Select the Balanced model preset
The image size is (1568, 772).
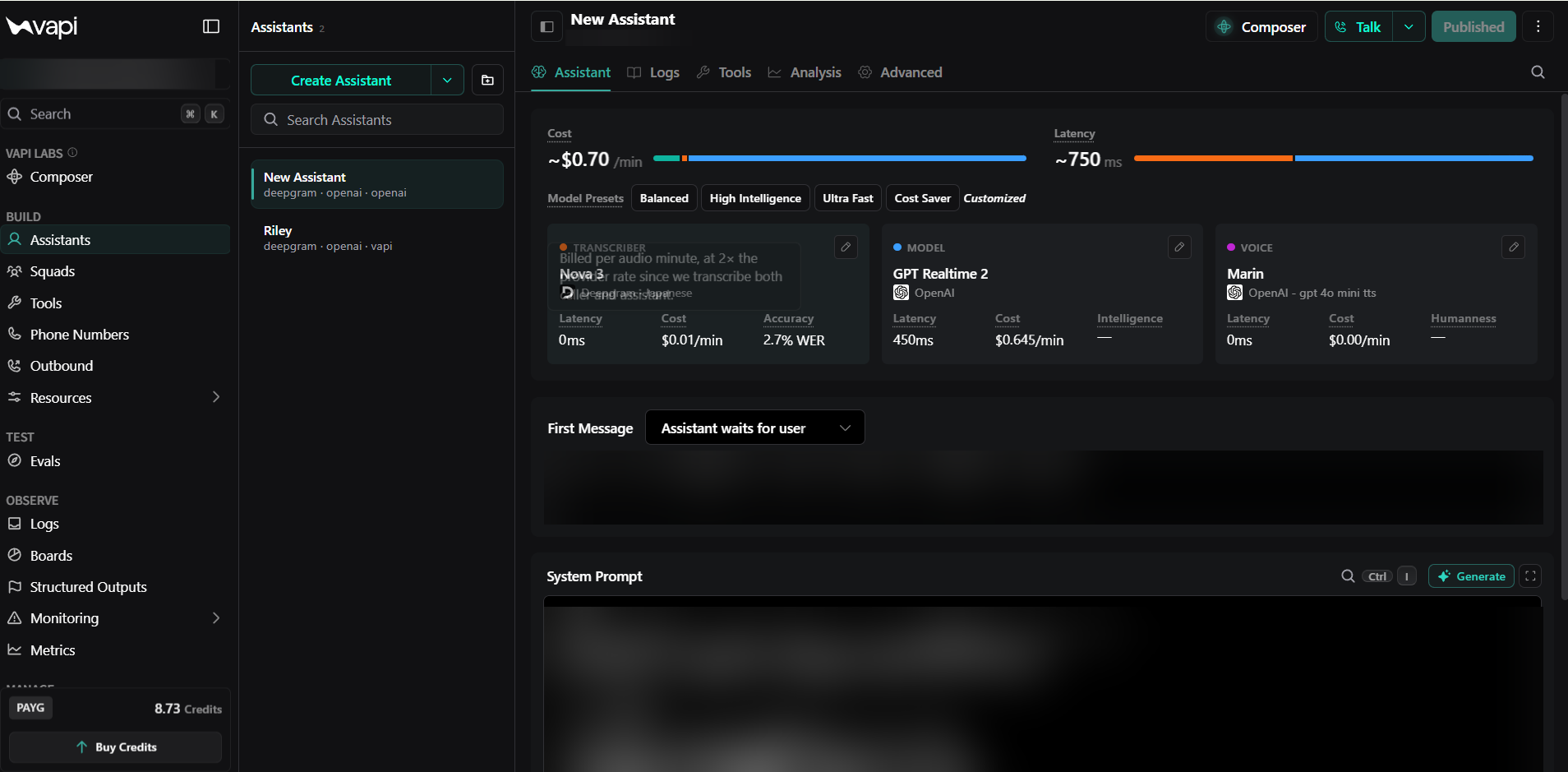coord(664,198)
